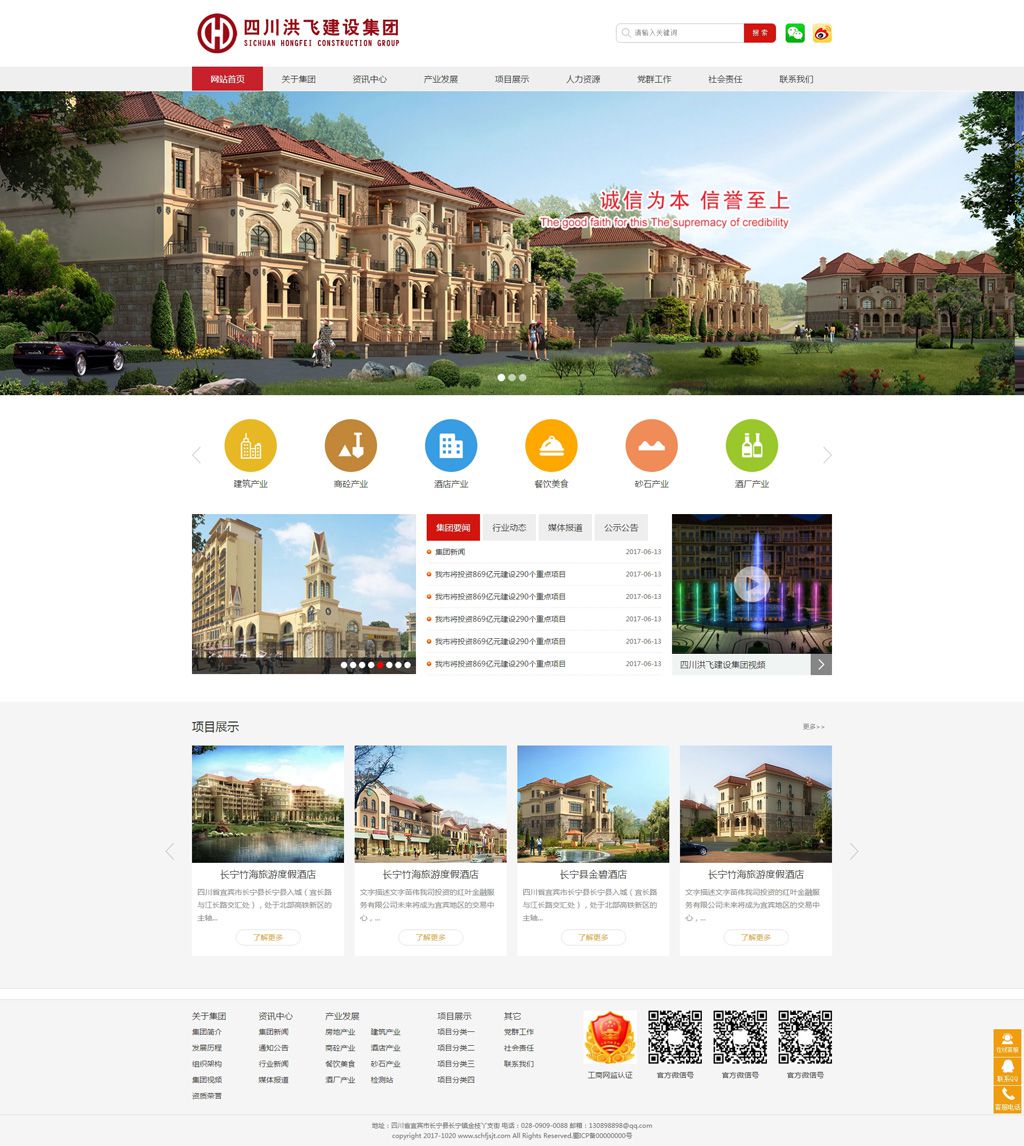Switch to the last hero banner dot

click(x=522, y=378)
